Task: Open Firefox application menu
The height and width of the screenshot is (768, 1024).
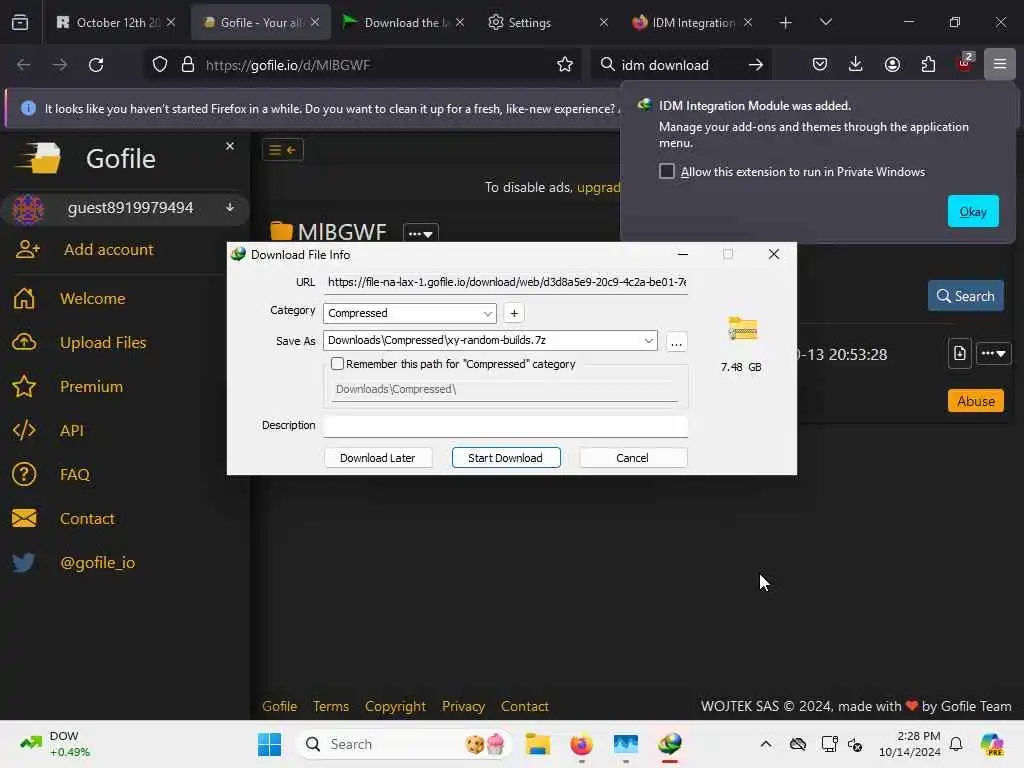Action: [1000, 64]
